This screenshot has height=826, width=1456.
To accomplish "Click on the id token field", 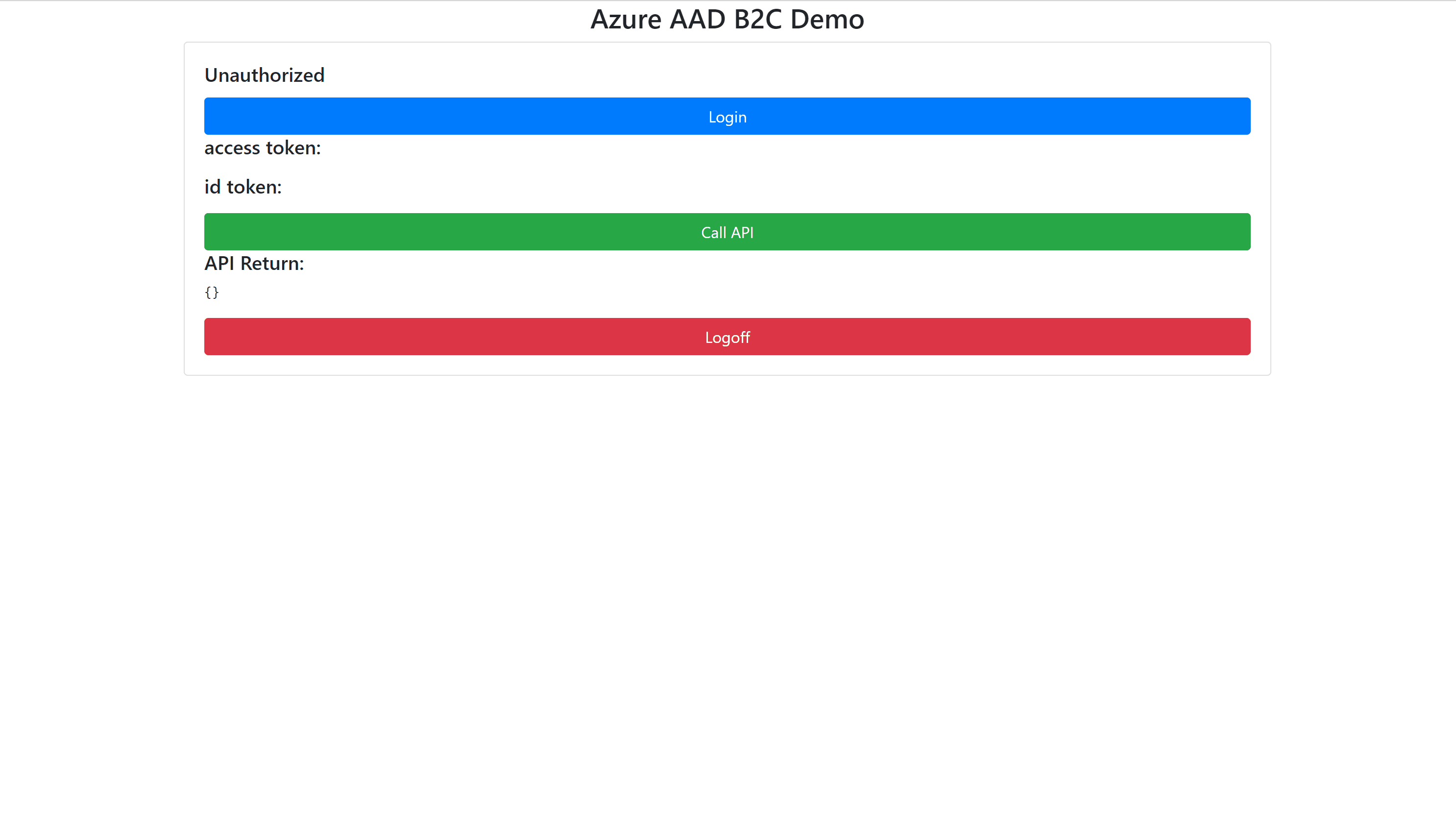I will [243, 186].
